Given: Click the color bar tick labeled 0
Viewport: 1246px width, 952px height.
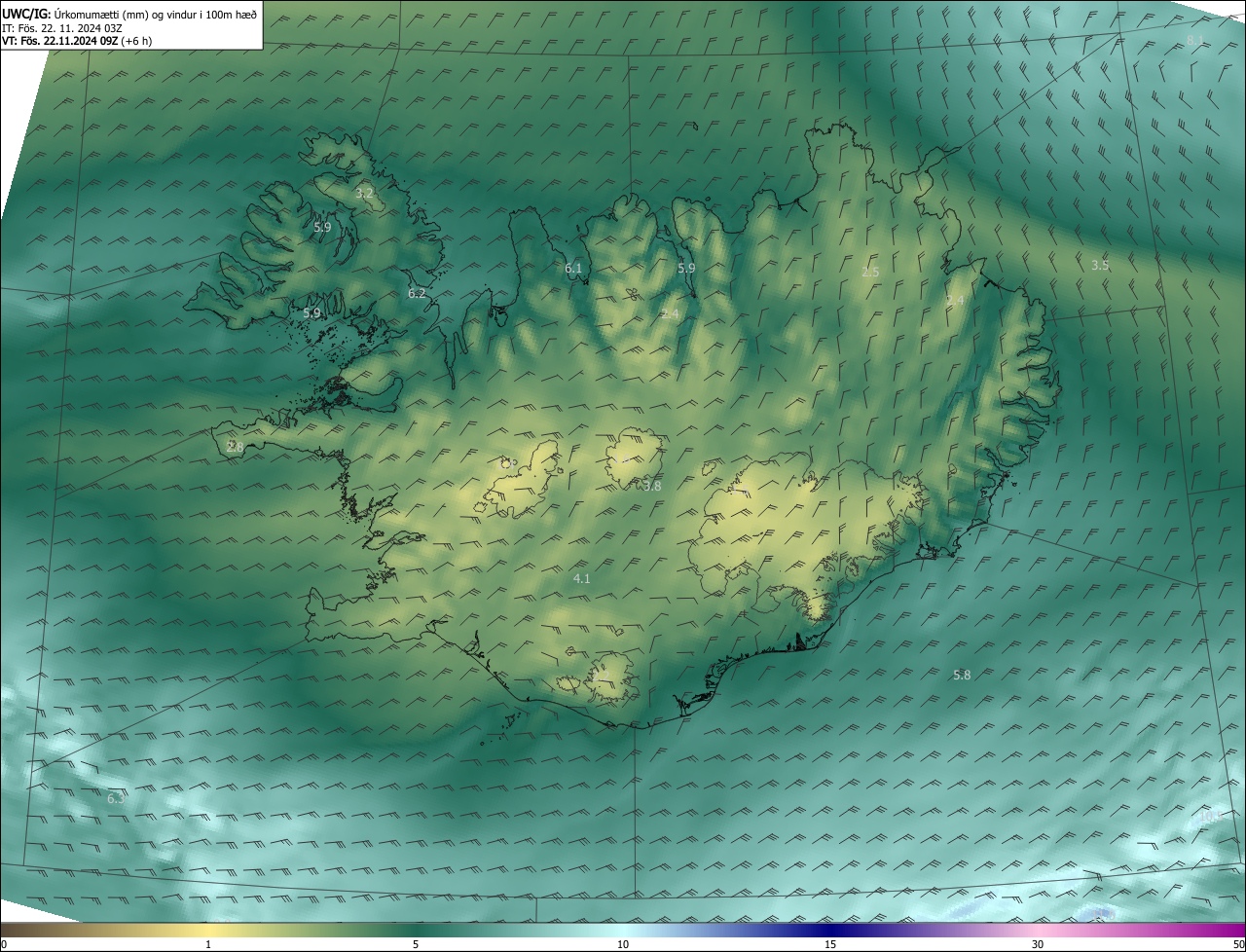Looking at the screenshot, I should 4,944.
